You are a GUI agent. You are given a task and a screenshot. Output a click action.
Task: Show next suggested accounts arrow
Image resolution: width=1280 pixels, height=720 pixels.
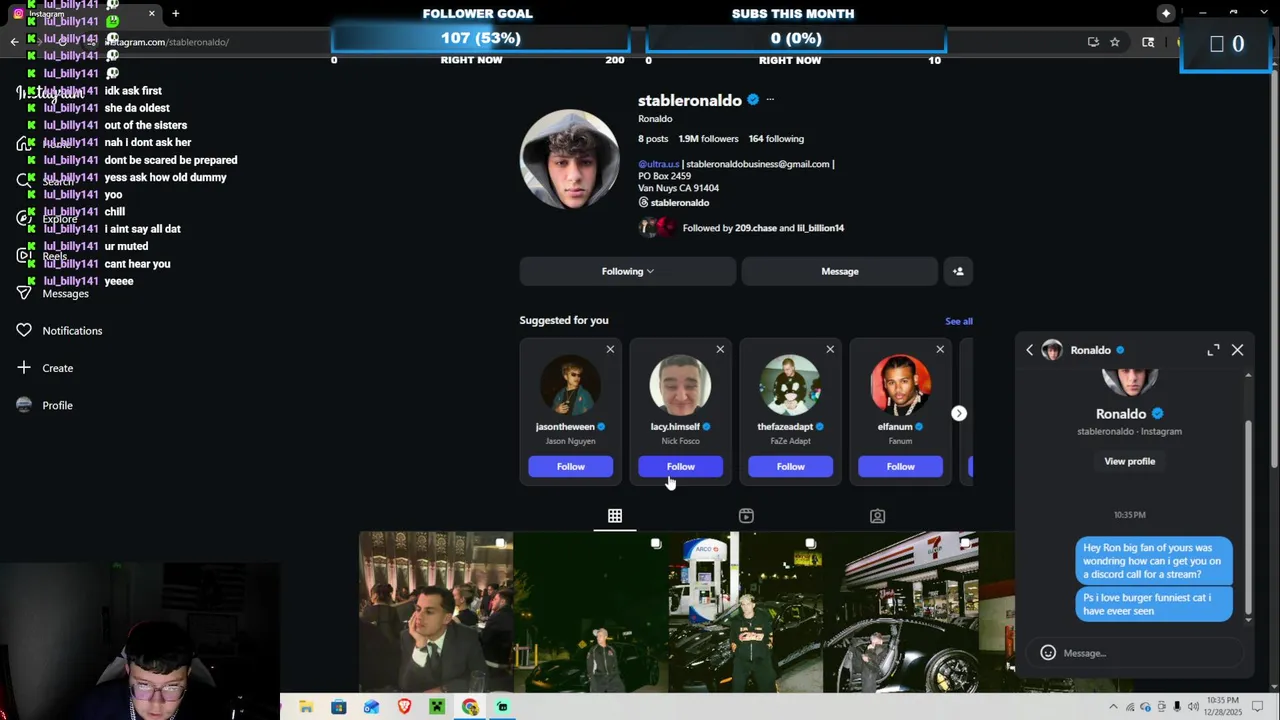(x=959, y=413)
